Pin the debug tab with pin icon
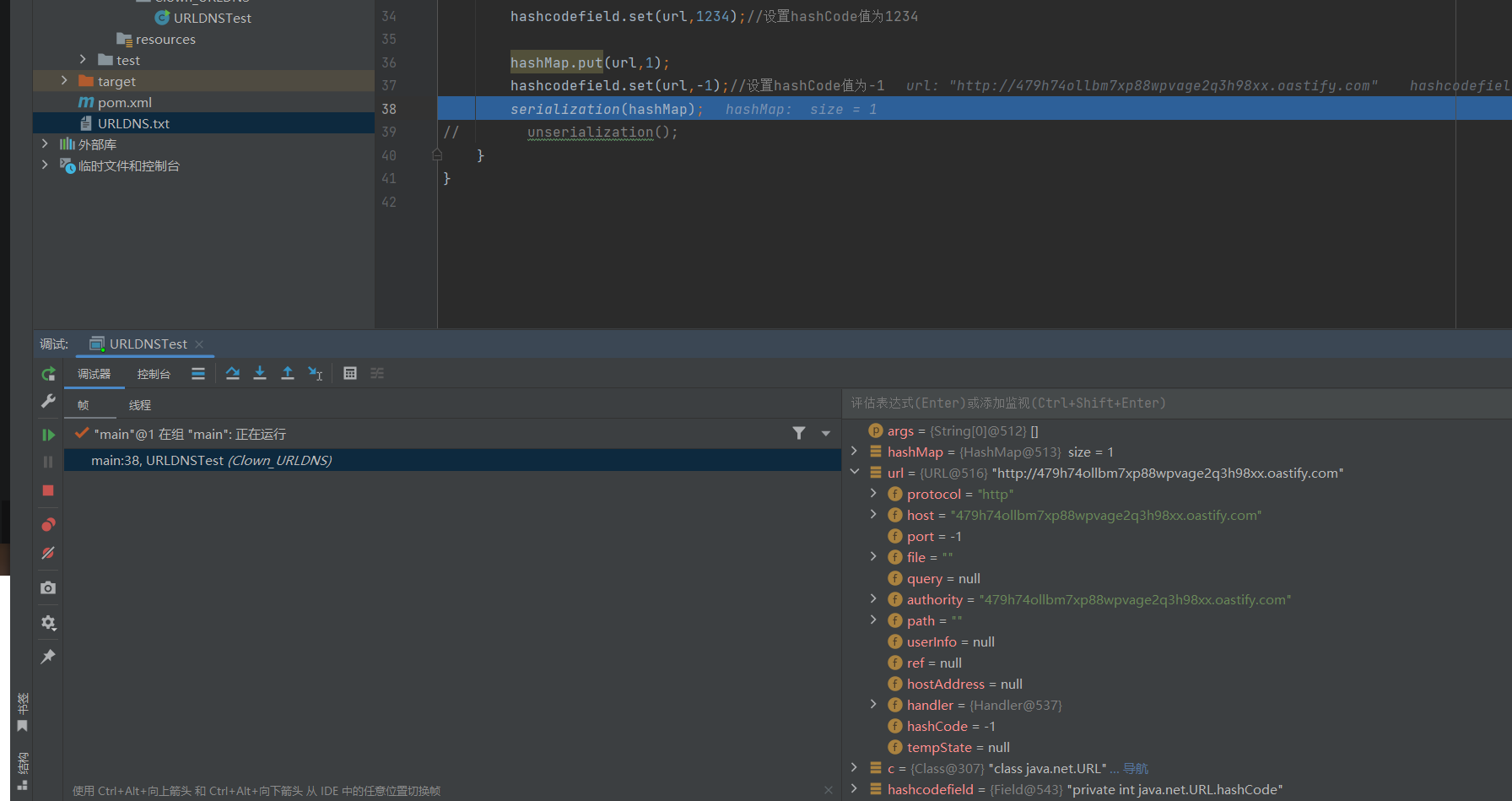Image resolution: width=1512 pixels, height=801 pixels. click(x=48, y=657)
